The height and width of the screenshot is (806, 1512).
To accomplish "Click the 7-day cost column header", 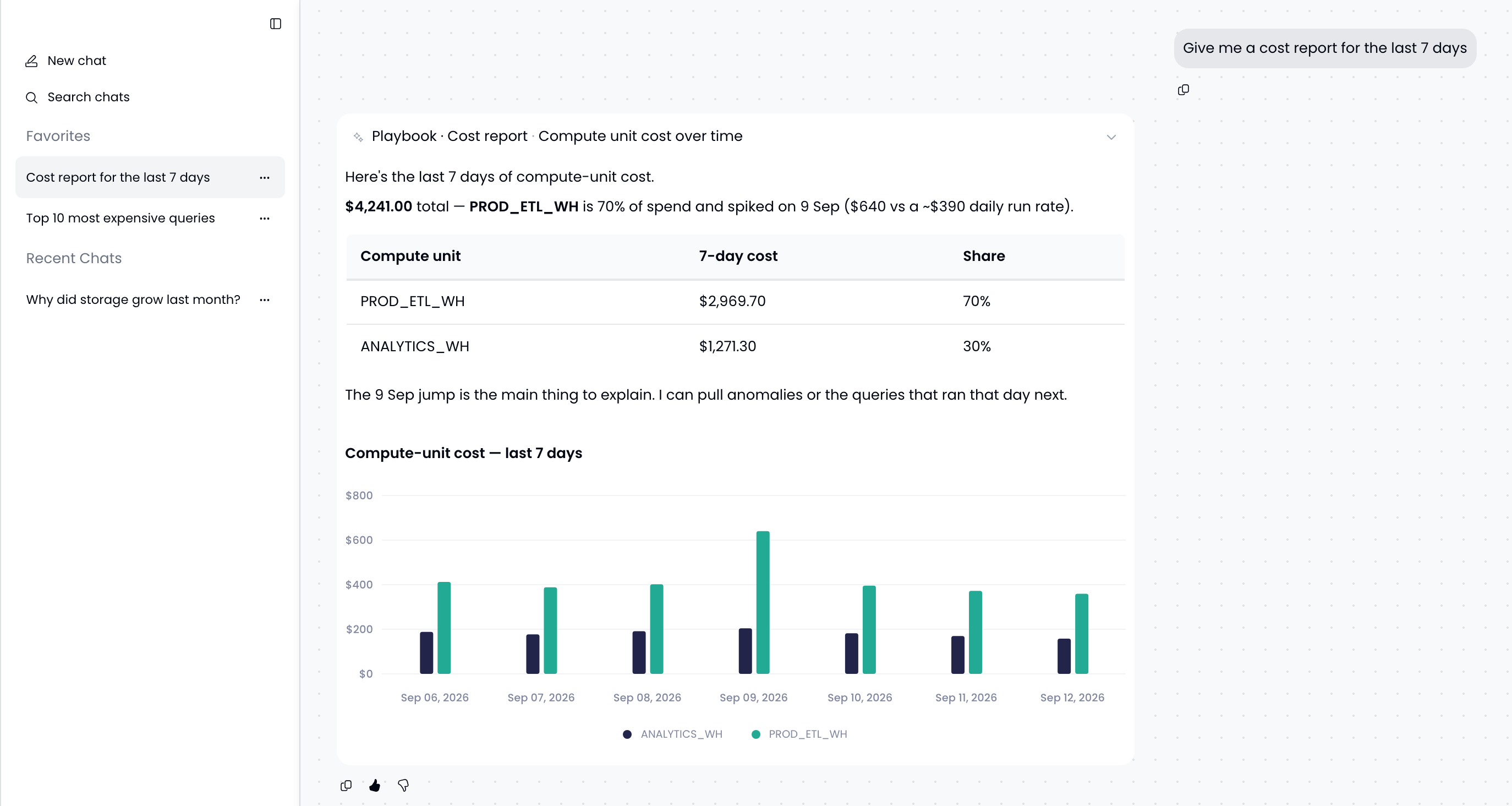I will coord(738,256).
